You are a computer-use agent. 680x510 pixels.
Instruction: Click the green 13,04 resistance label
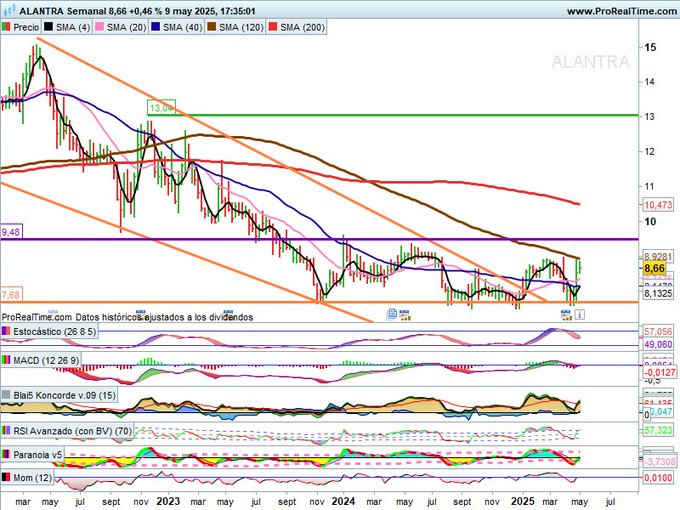coord(161,108)
